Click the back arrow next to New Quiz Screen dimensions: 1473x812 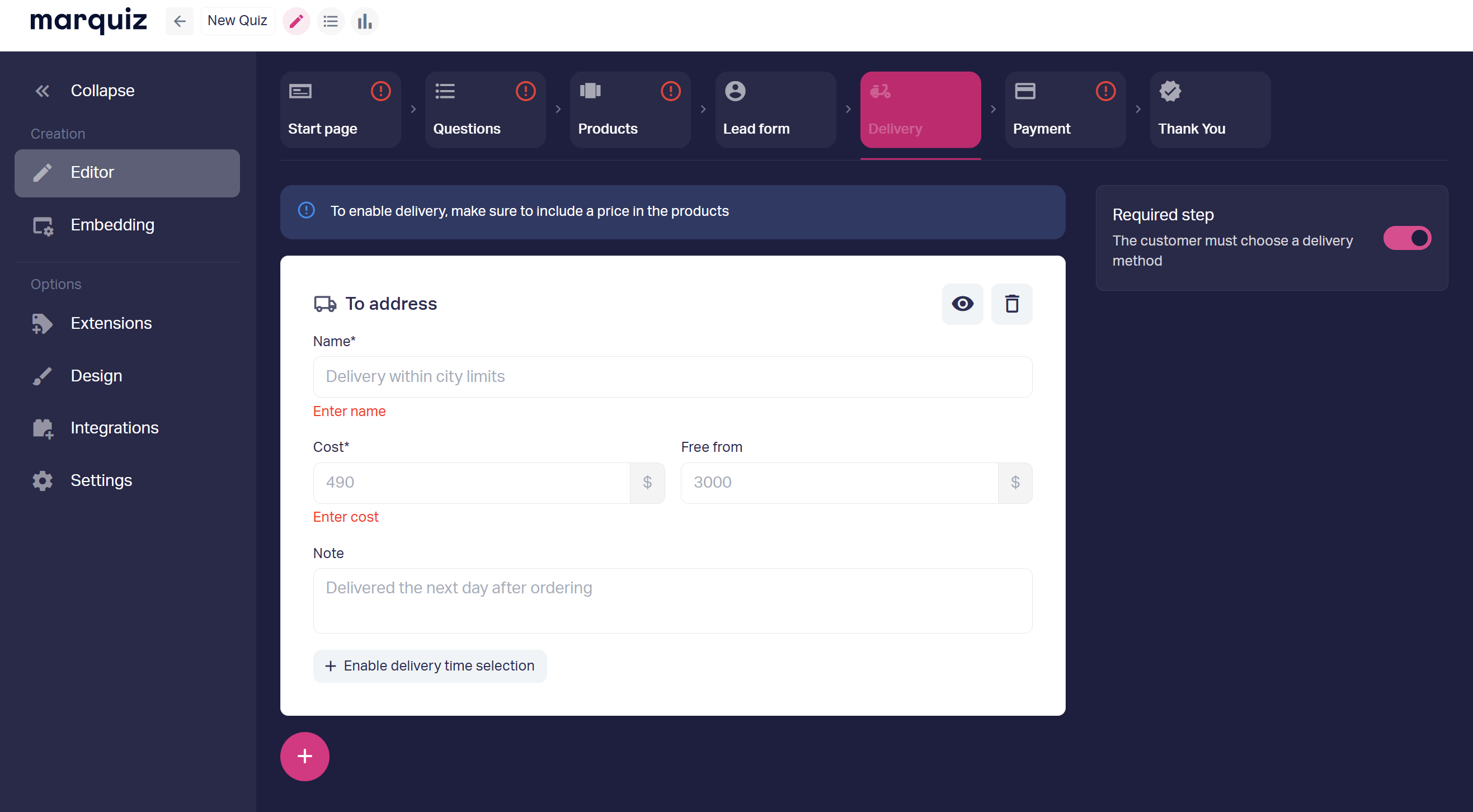(x=179, y=21)
